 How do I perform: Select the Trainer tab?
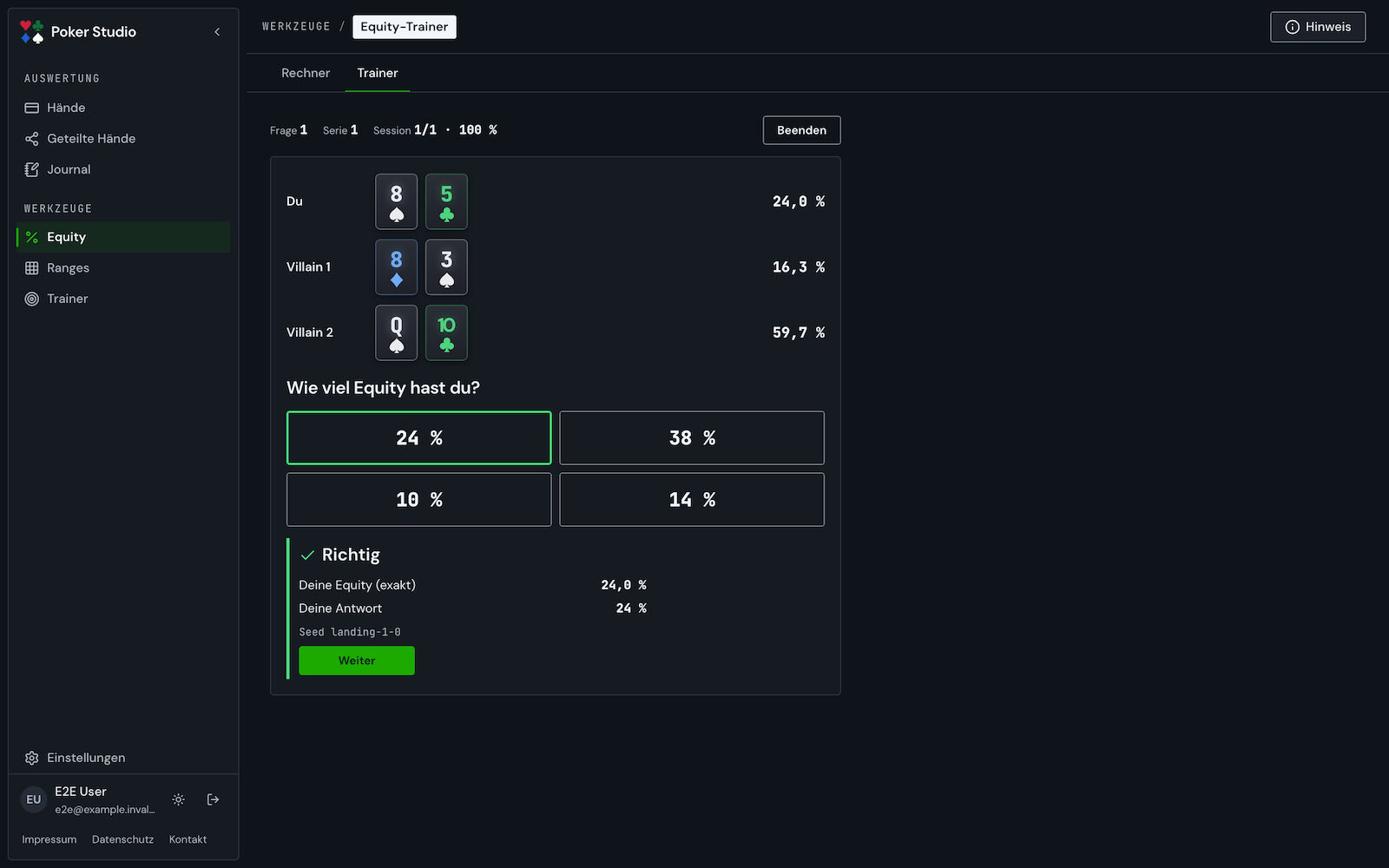(378, 73)
